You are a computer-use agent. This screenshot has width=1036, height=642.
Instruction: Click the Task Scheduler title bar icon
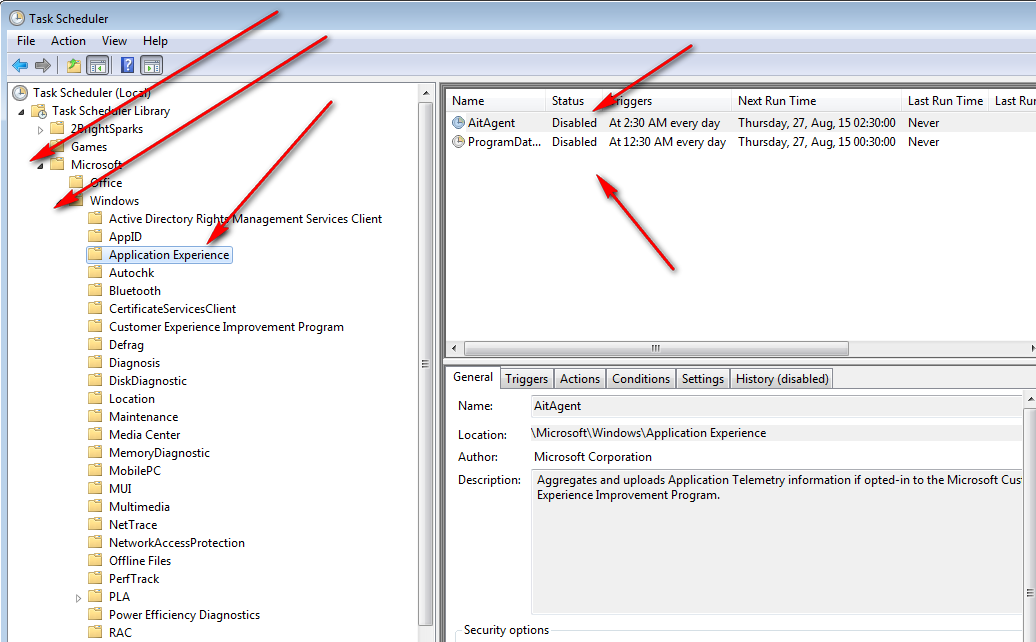tap(17, 18)
